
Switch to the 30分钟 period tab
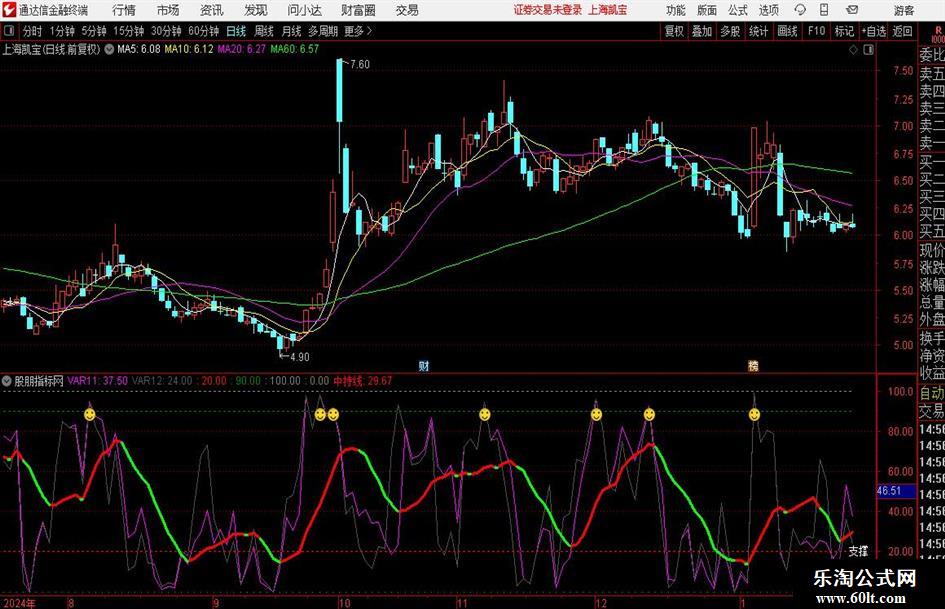166,31
